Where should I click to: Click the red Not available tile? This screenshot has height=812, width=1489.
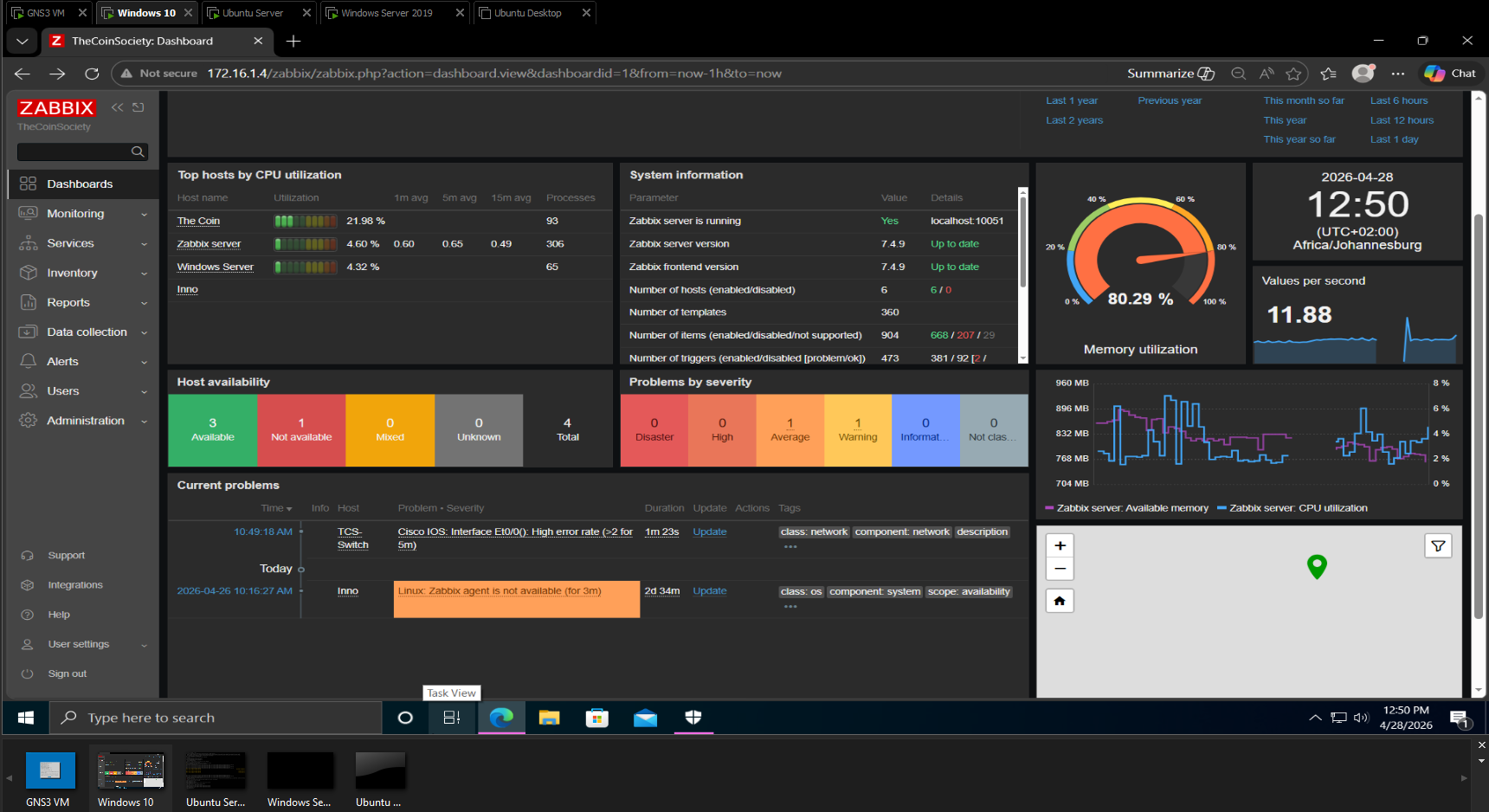(301, 430)
